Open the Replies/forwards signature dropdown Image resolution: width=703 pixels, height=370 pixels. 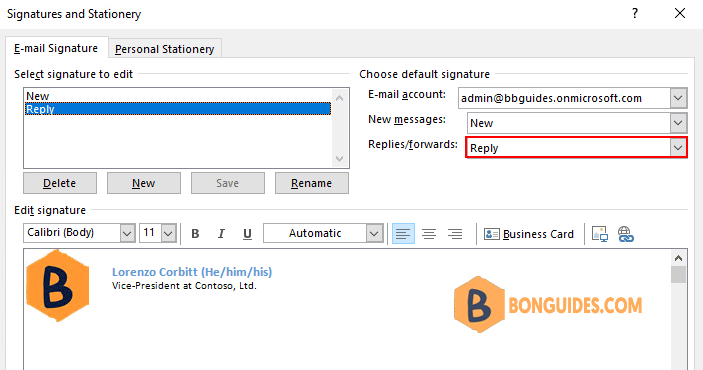pyautogui.click(x=678, y=148)
